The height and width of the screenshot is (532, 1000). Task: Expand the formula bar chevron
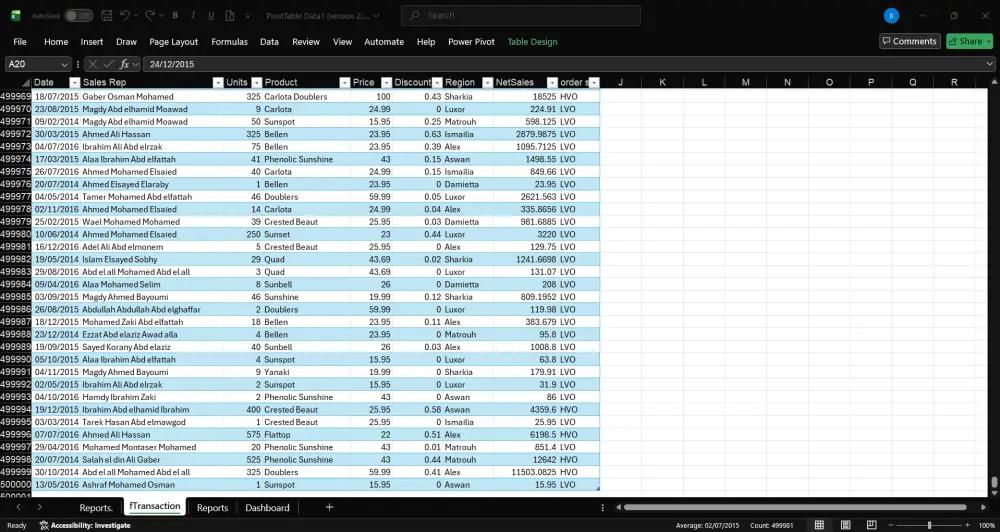(989, 64)
